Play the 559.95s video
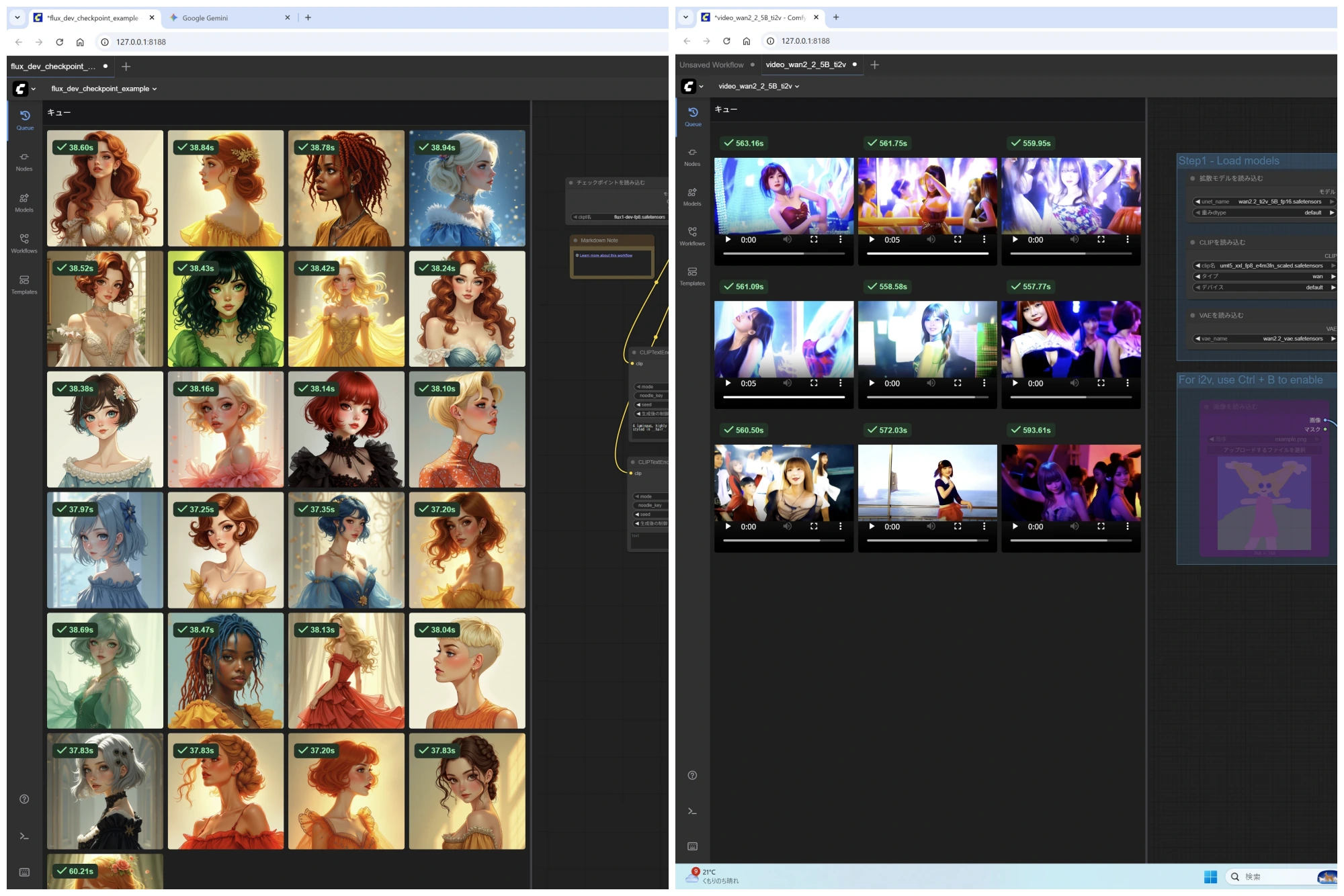 click(1015, 240)
